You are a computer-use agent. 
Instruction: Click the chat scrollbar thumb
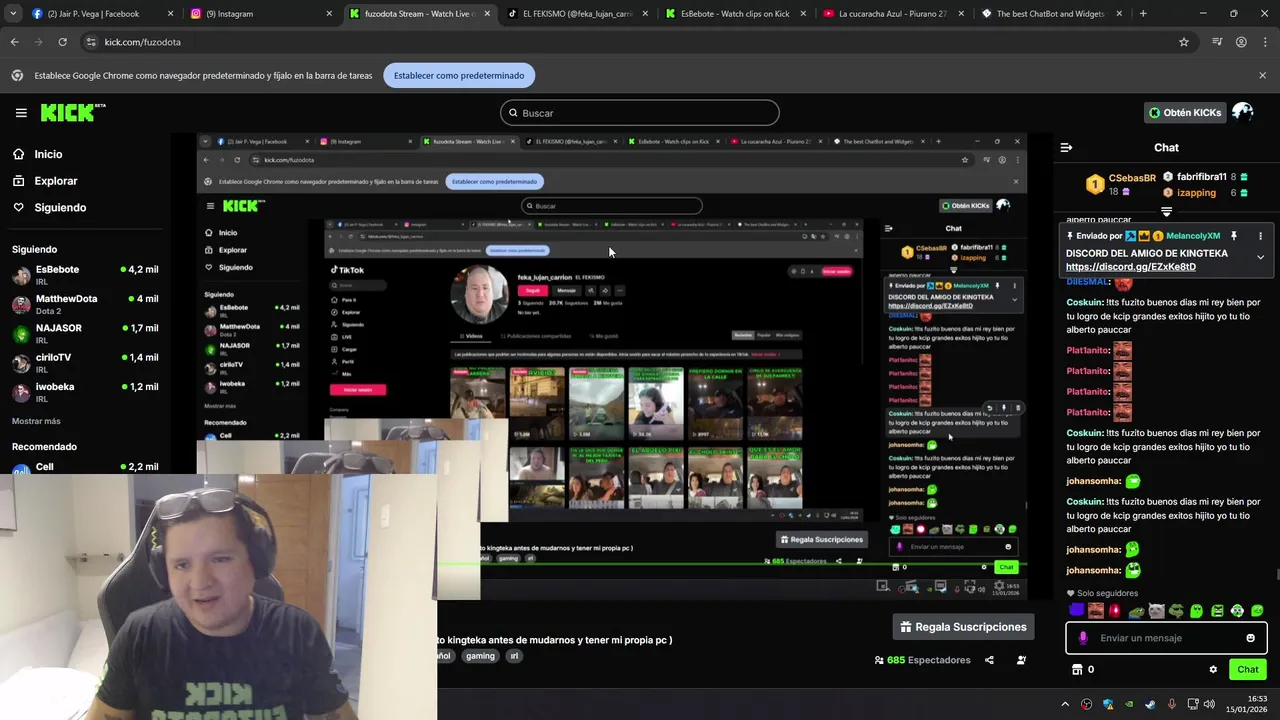tap(1276, 574)
